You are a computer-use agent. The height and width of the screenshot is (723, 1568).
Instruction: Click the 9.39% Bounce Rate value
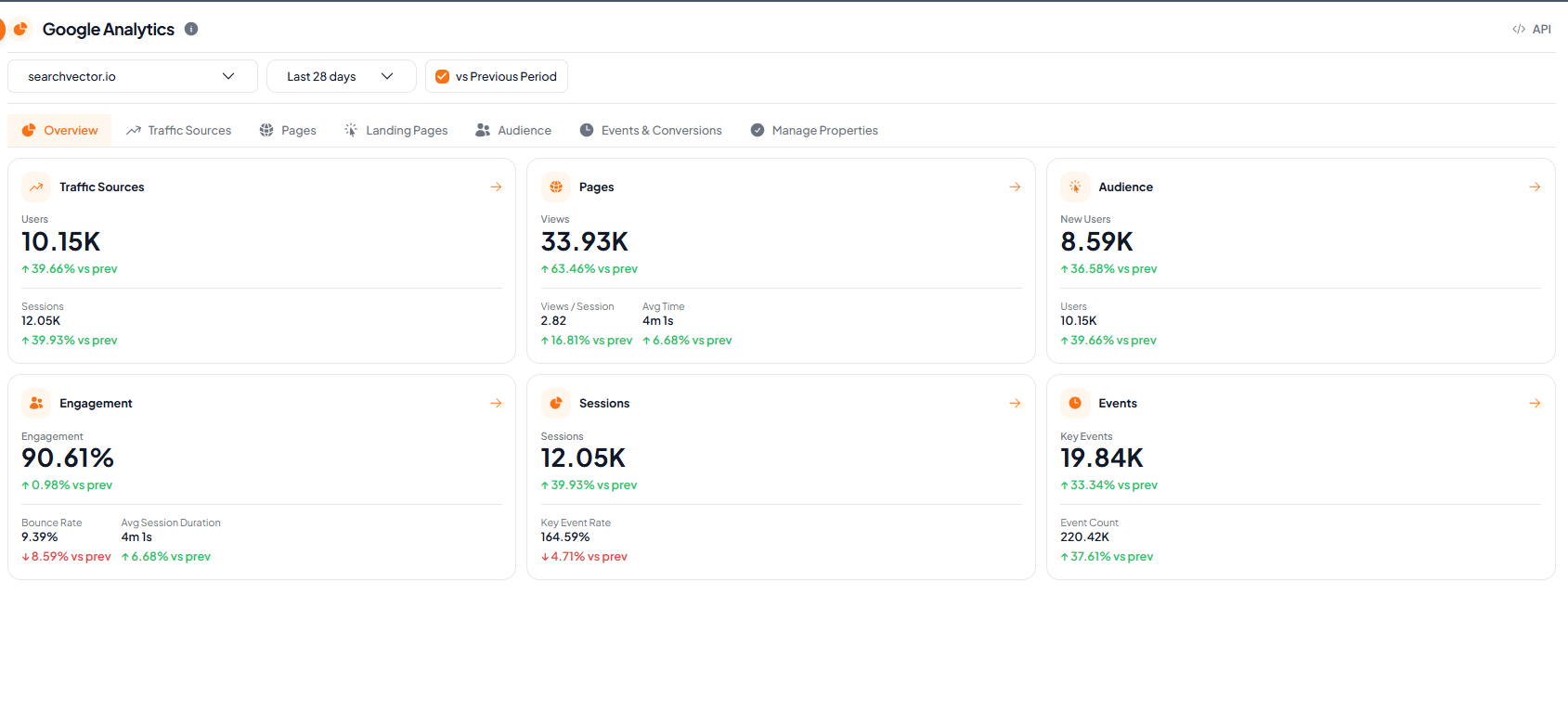tap(40, 536)
